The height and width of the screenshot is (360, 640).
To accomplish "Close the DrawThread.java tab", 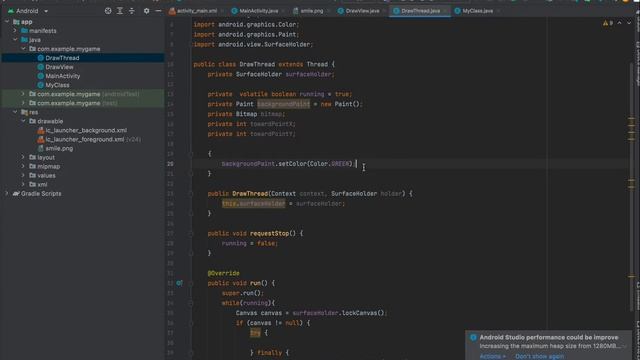I will coord(445,11).
